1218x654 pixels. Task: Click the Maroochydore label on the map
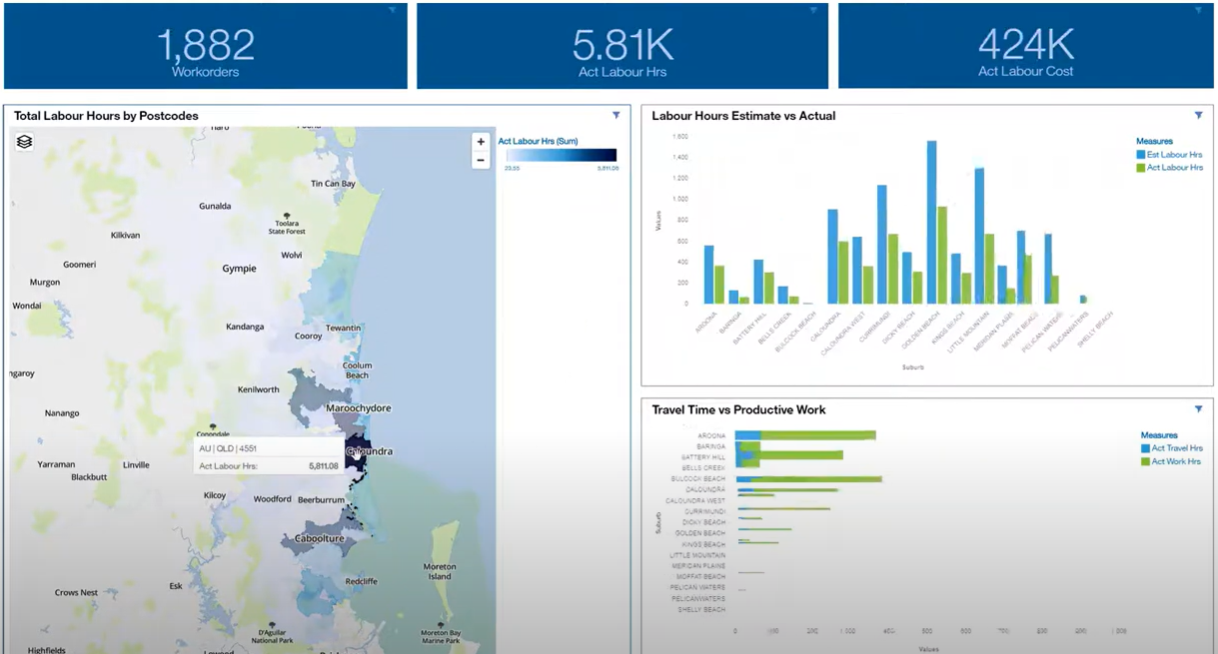click(358, 408)
